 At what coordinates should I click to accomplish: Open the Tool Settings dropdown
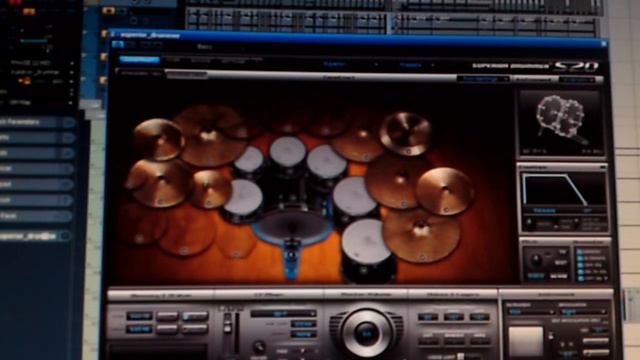click(x=482, y=79)
